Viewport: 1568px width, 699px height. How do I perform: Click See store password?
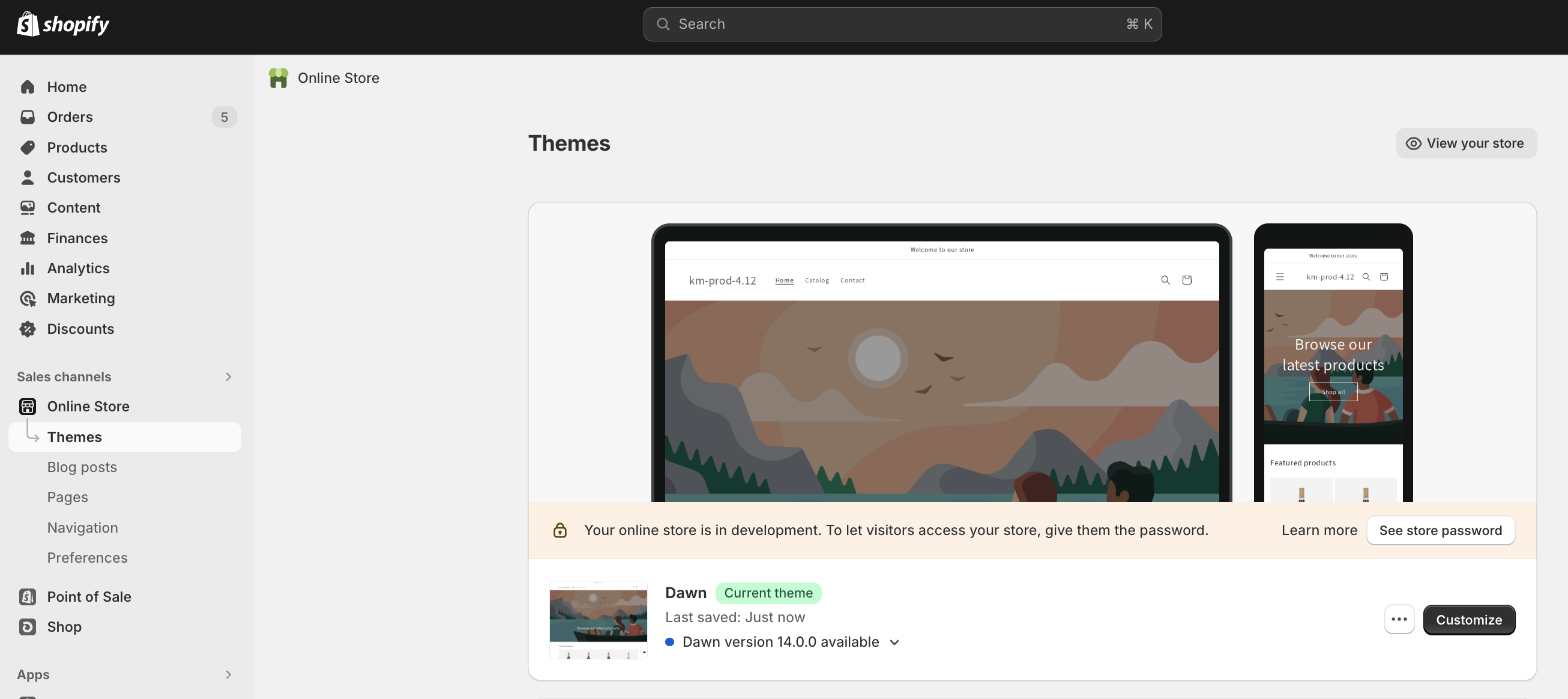click(x=1440, y=530)
